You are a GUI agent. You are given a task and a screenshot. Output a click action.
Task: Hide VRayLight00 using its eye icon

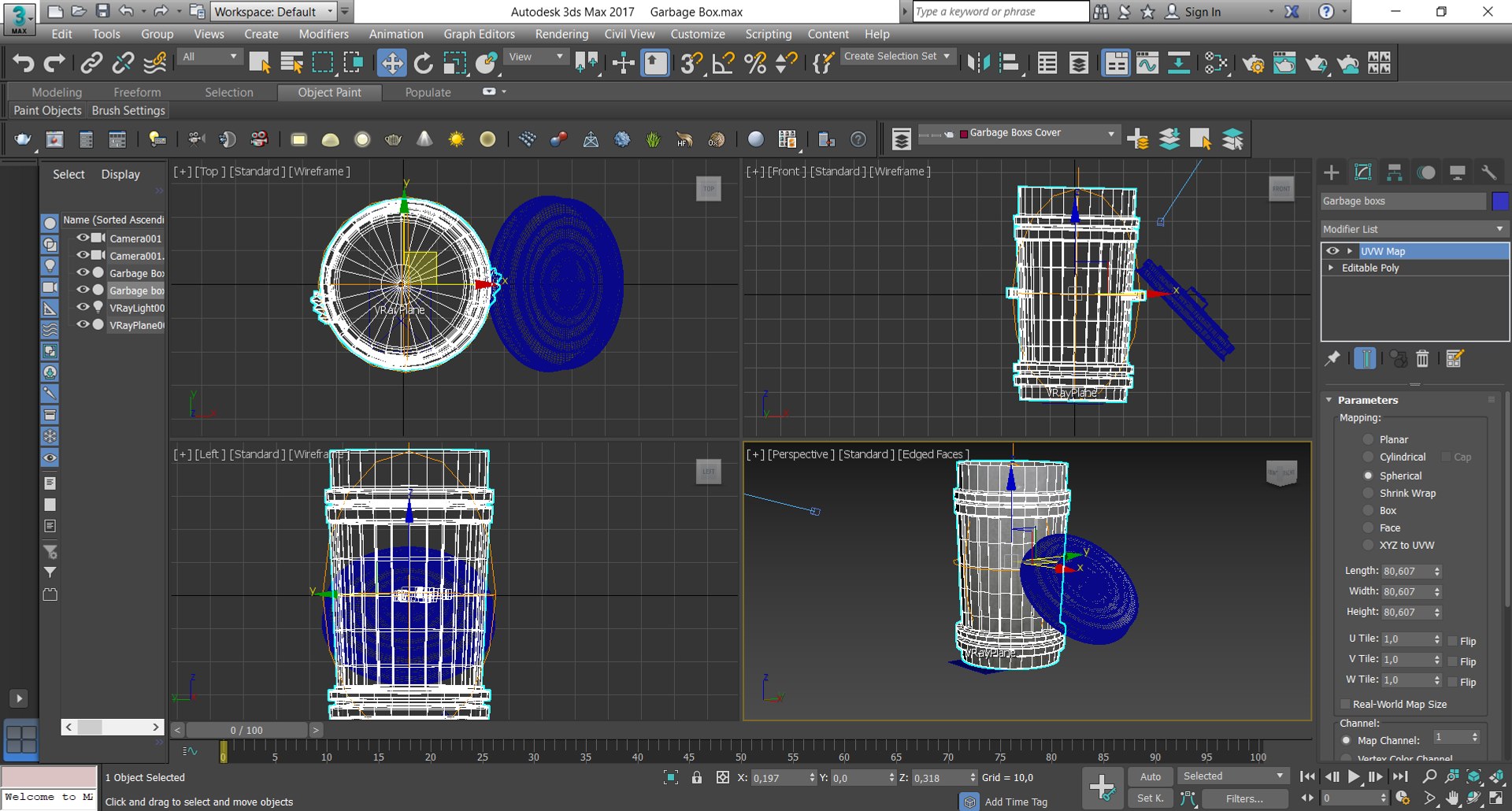click(82, 307)
